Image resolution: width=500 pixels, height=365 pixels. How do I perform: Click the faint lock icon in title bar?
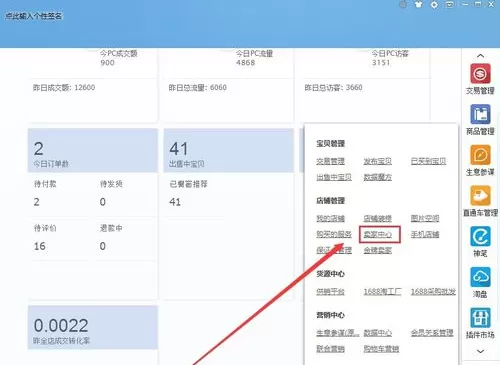point(403,4)
